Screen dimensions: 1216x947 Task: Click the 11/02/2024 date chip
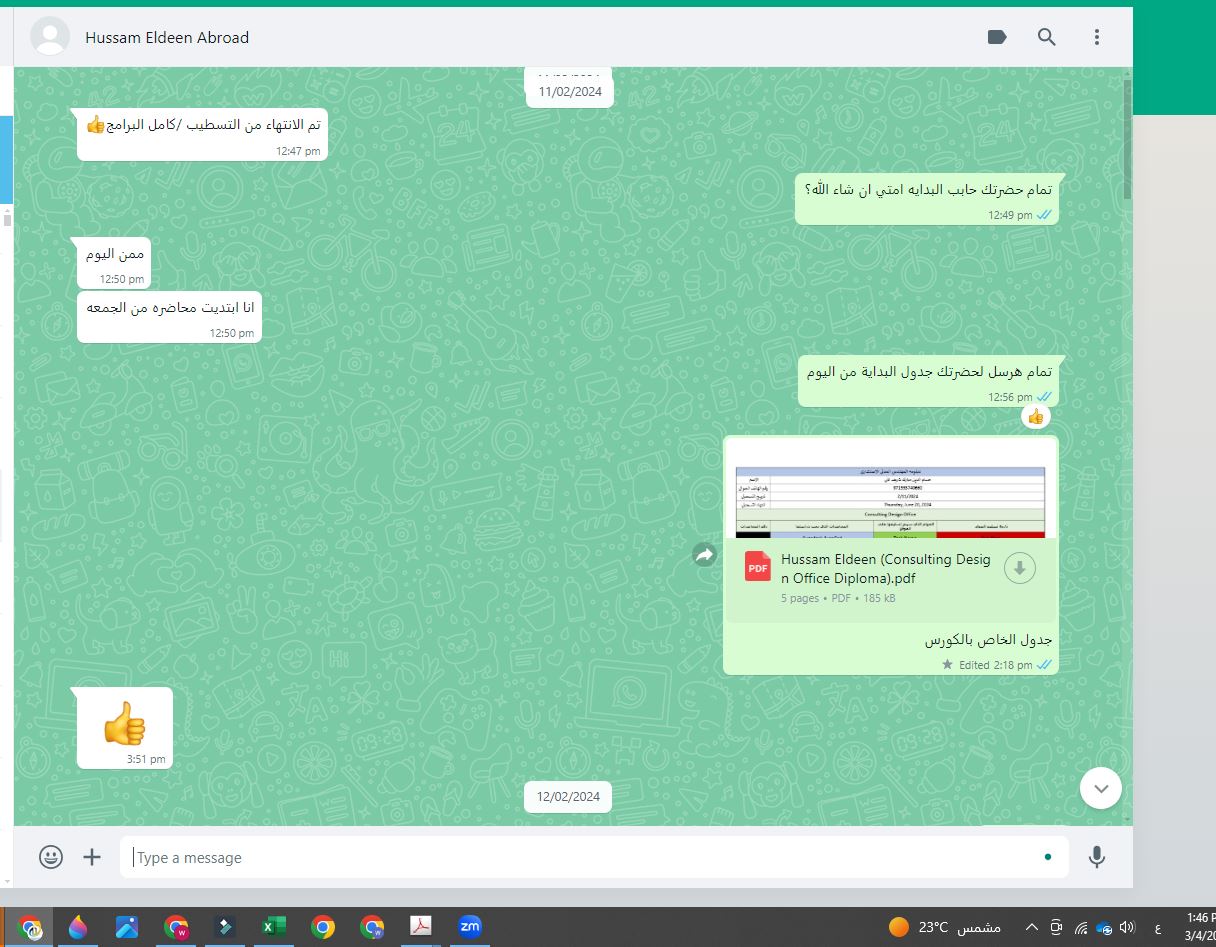point(570,92)
